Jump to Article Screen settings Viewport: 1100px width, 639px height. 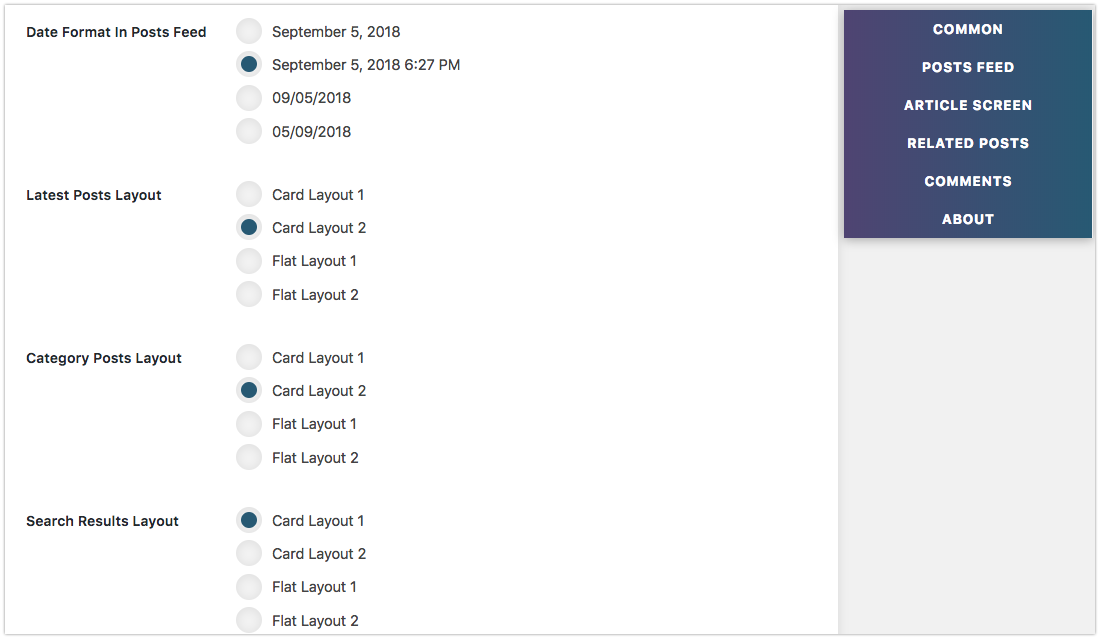967,105
